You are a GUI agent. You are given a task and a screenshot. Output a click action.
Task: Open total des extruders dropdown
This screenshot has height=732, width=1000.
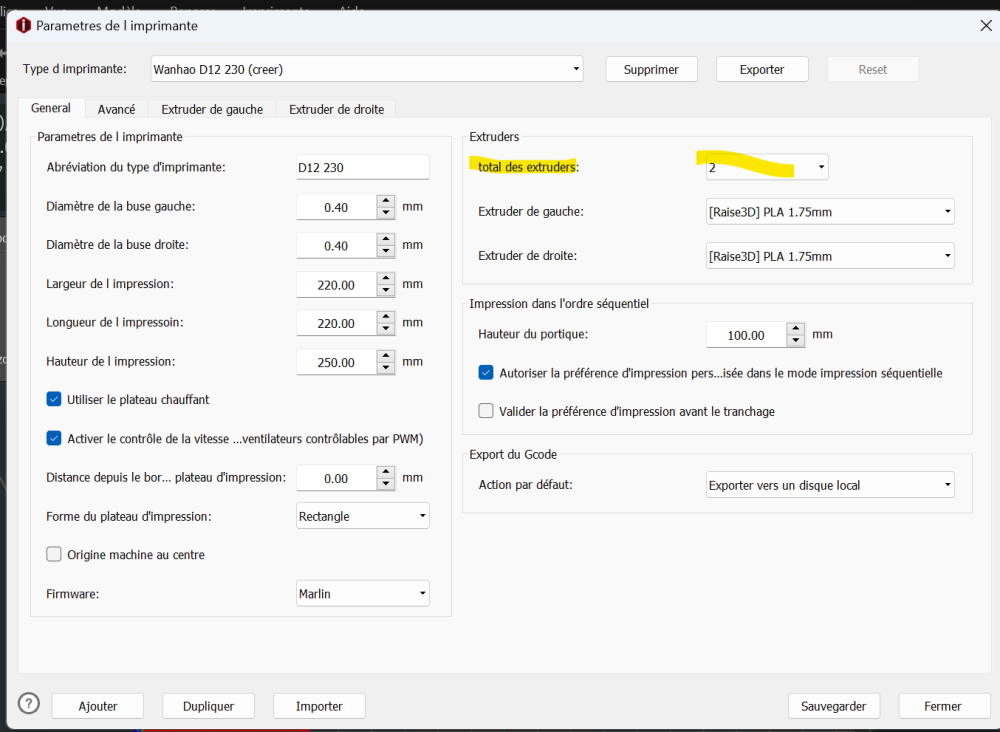[x=767, y=167]
